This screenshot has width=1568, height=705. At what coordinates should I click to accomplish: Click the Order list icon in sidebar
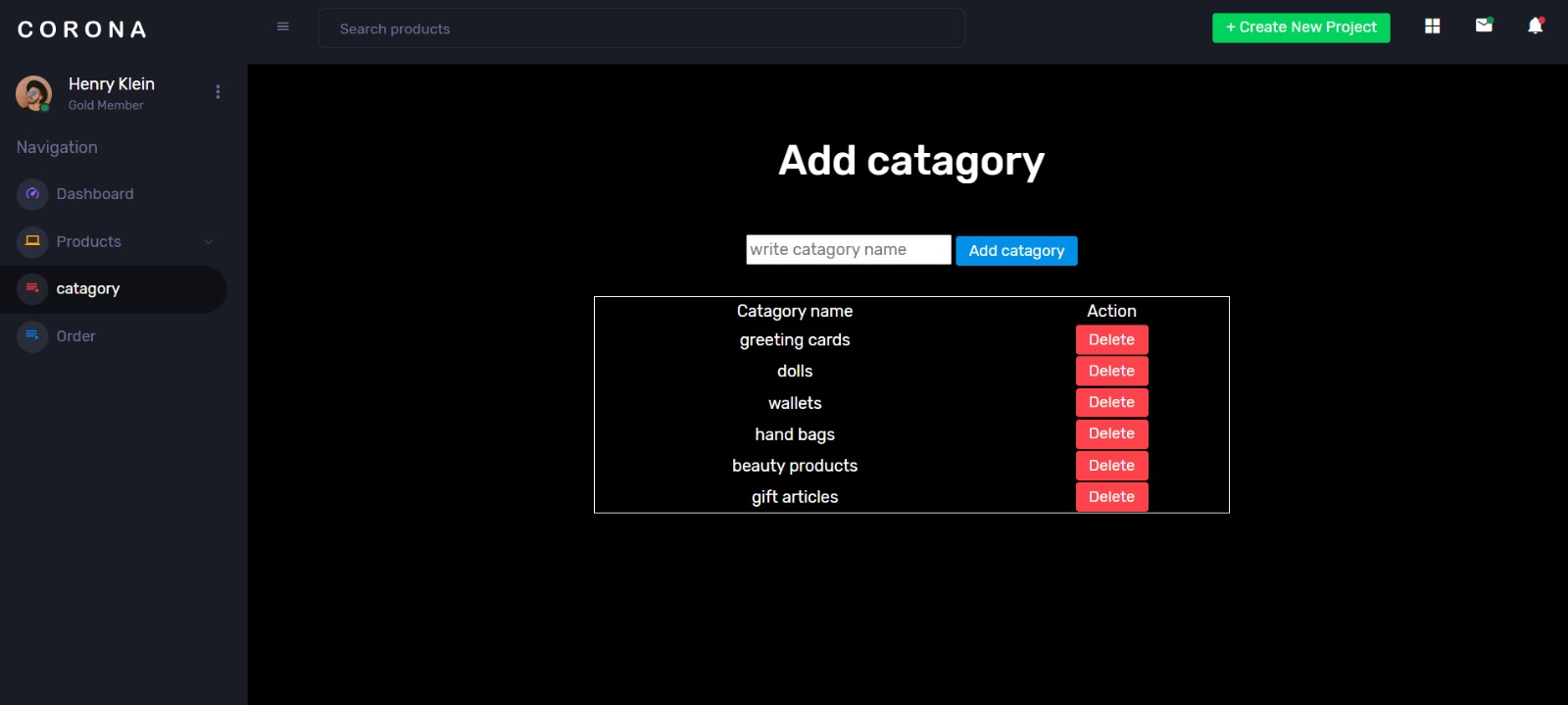click(32, 335)
